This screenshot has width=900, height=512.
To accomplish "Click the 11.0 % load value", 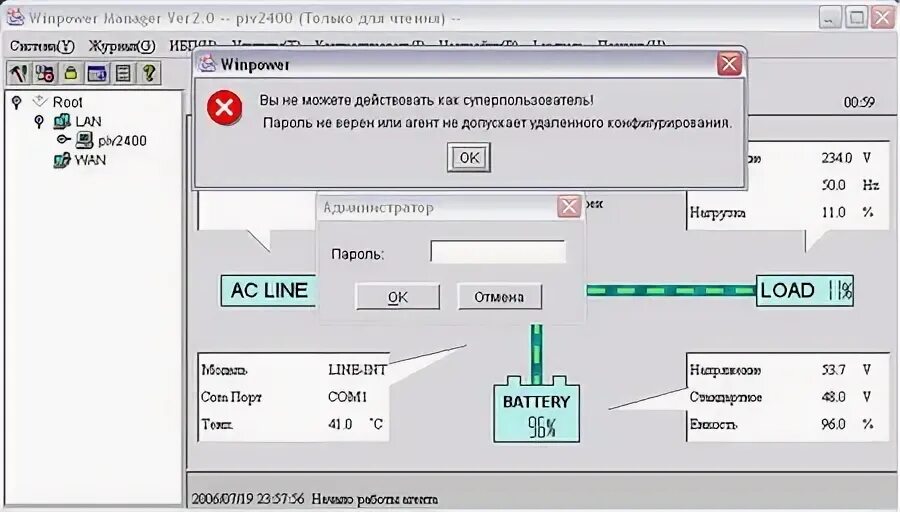I will tap(833, 213).
